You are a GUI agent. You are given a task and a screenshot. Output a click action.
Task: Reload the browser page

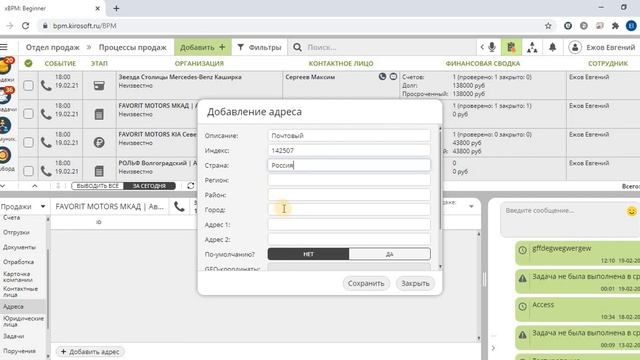(x=25, y=26)
